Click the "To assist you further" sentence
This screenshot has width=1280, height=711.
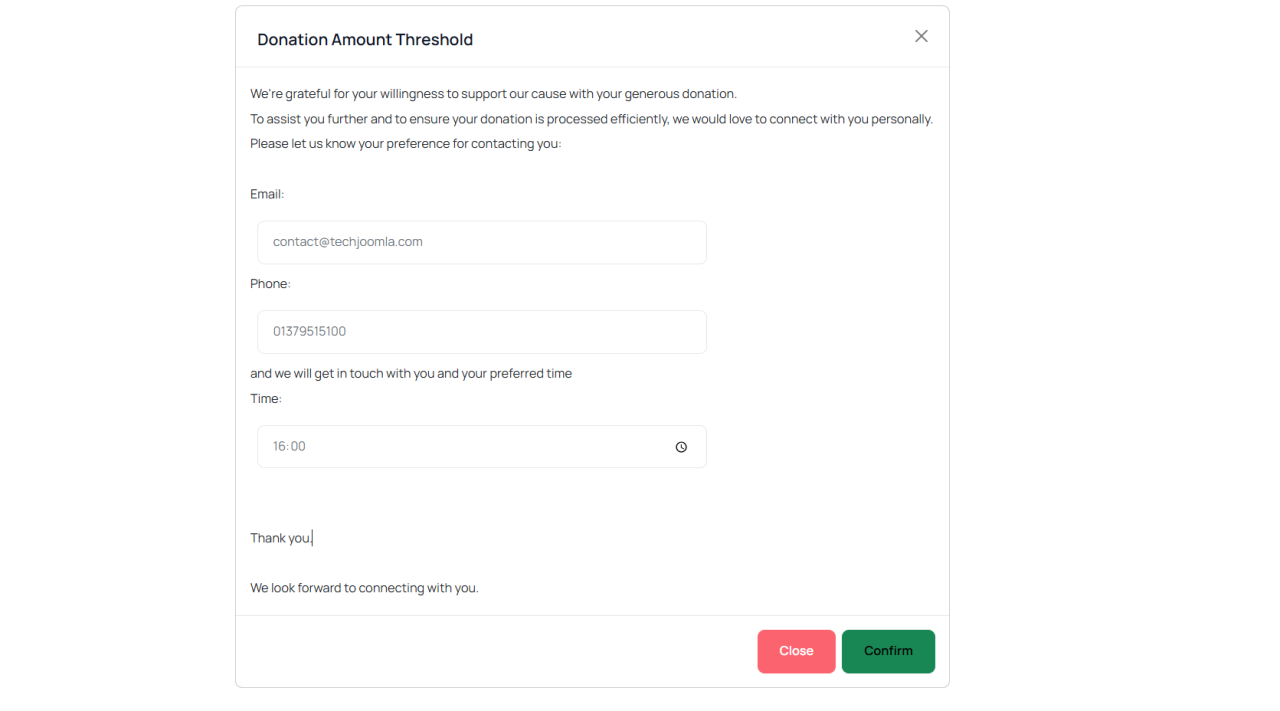591,119
